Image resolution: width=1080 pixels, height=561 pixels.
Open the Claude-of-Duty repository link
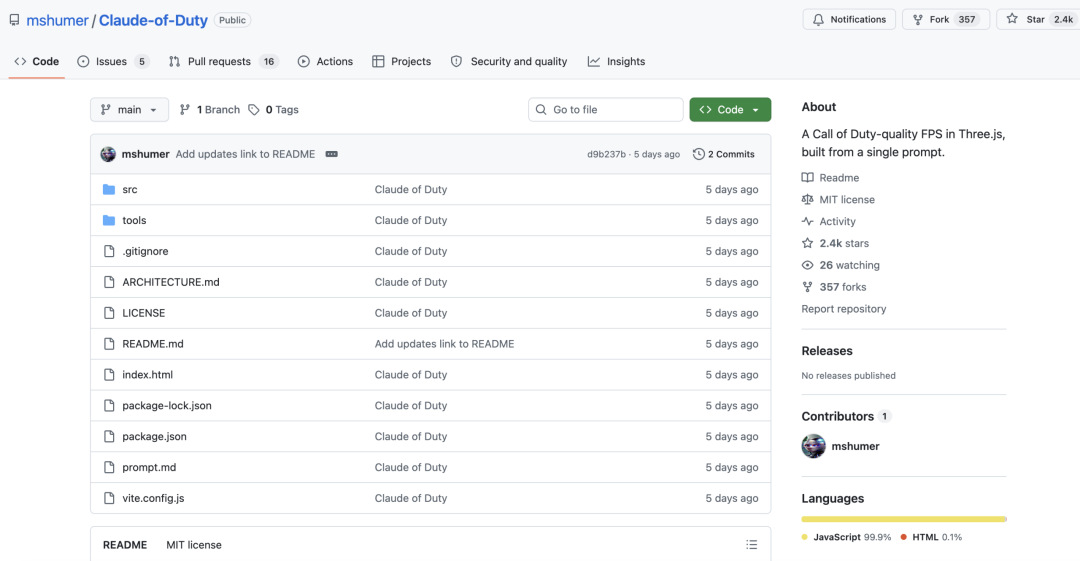coord(153,20)
